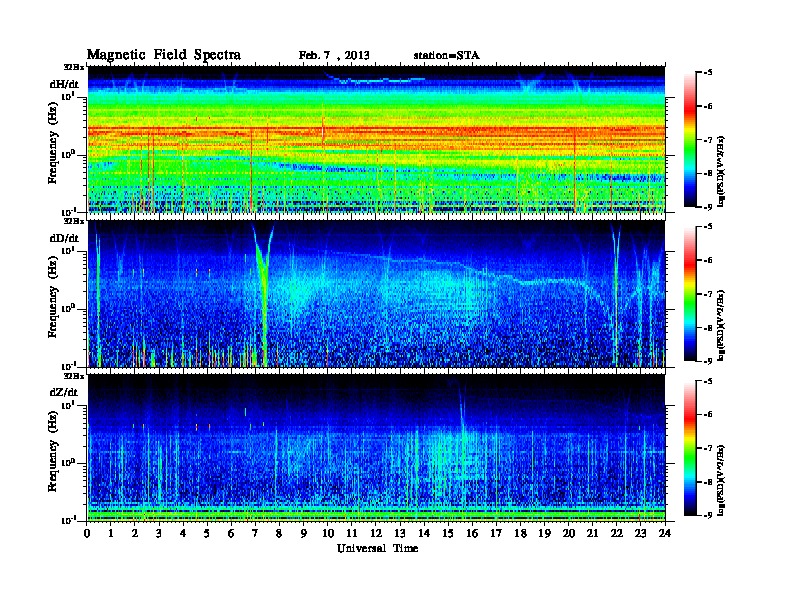Screen dimensions: 792x612
Task: Click the '0' hour tick label
Action: tap(87, 533)
